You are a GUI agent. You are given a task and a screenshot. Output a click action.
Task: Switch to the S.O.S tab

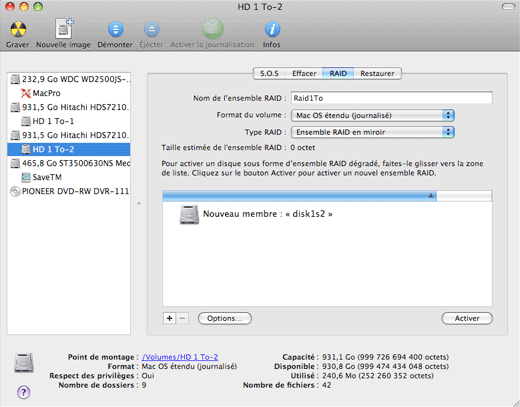tap(269, 73)
